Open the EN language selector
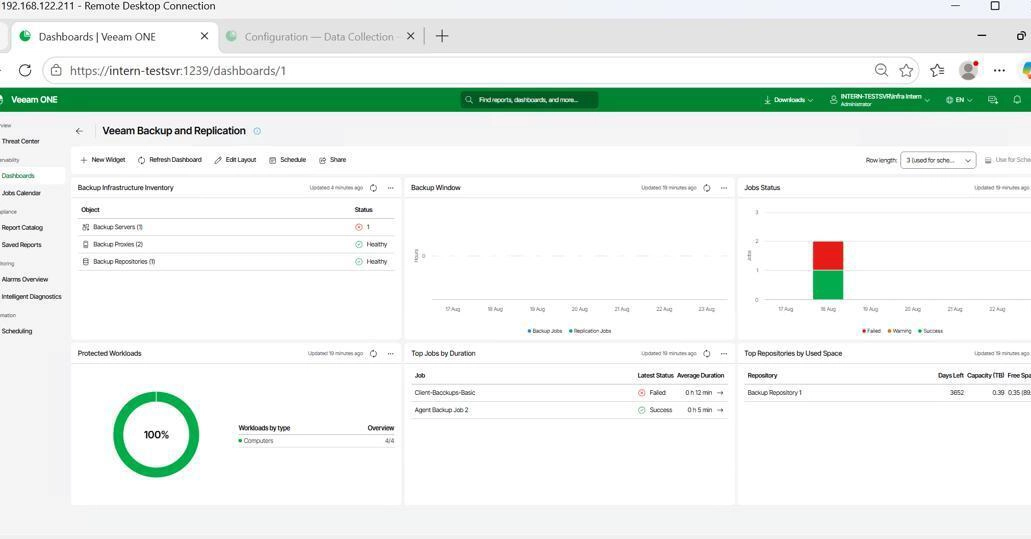The width and height of the screenshot is (1031, 539). click(x=959, y=100)
